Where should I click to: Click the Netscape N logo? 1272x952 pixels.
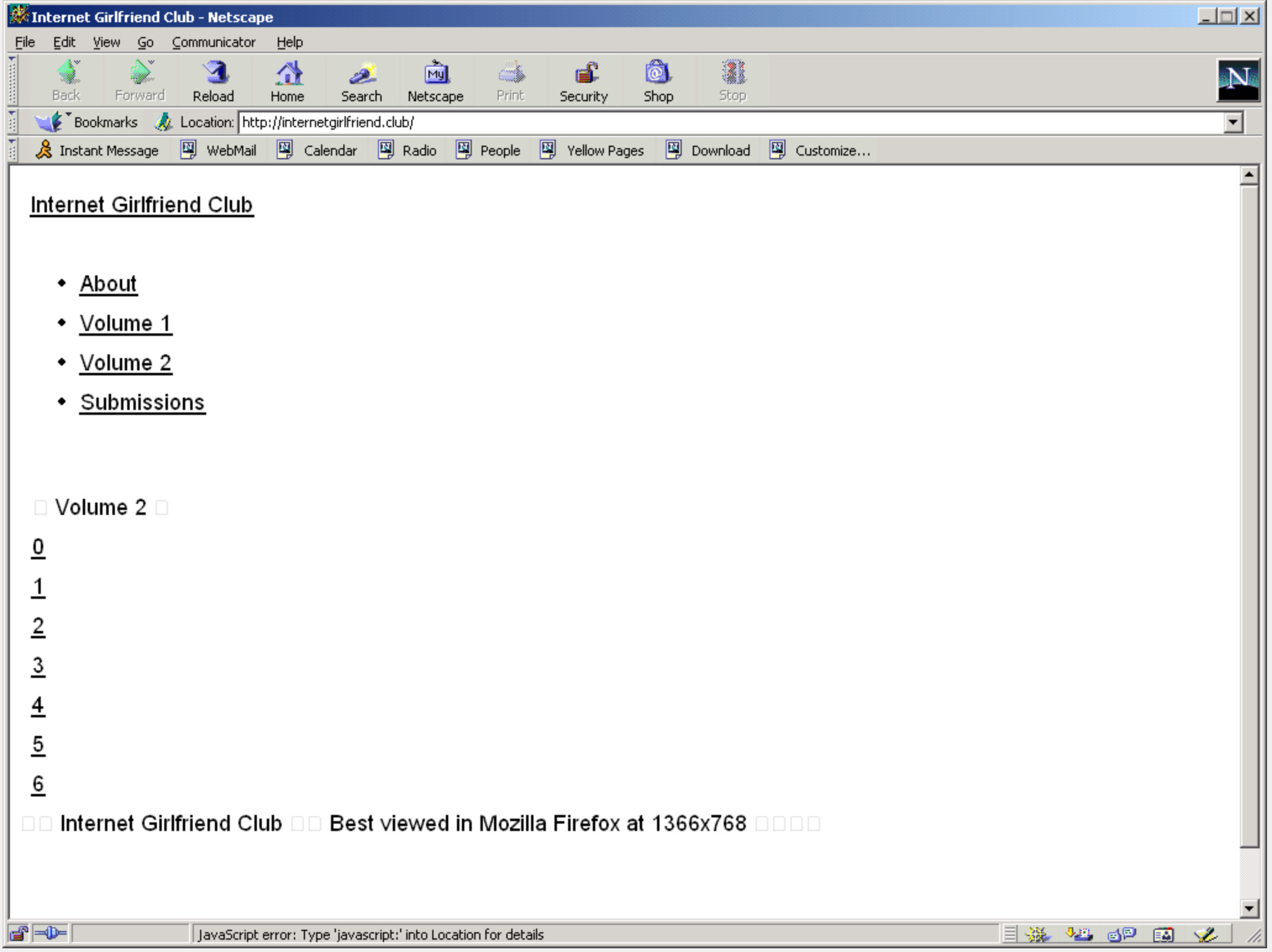[x=1237, y=80]
